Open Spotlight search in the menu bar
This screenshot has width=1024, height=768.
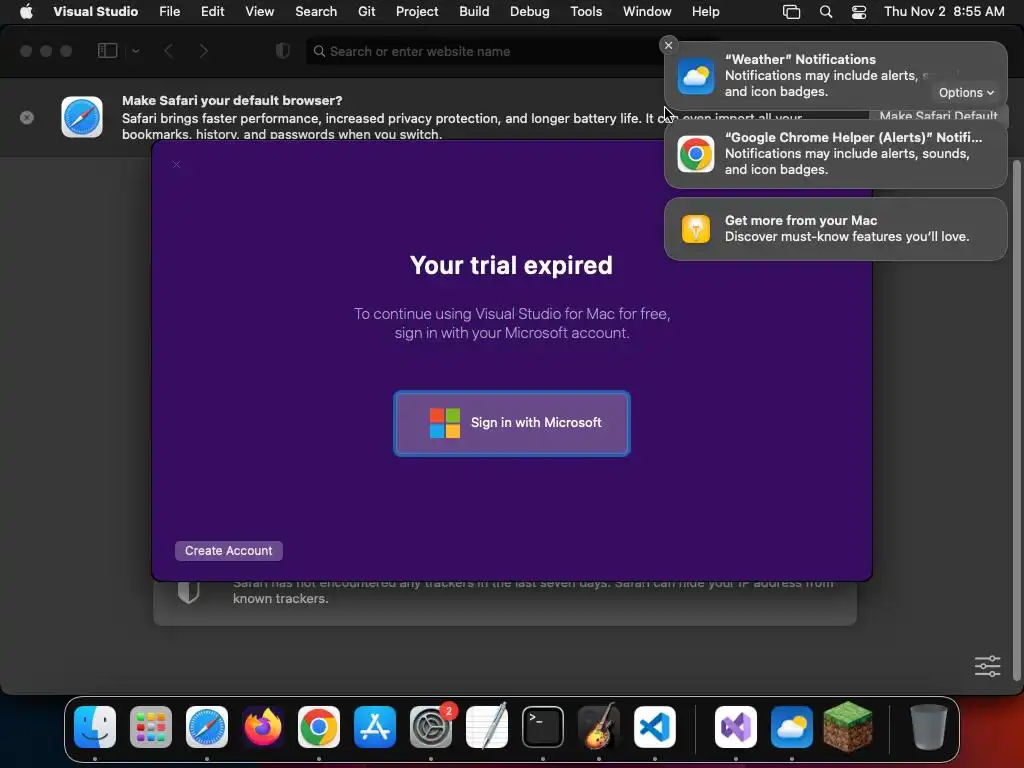coord(825,12)
